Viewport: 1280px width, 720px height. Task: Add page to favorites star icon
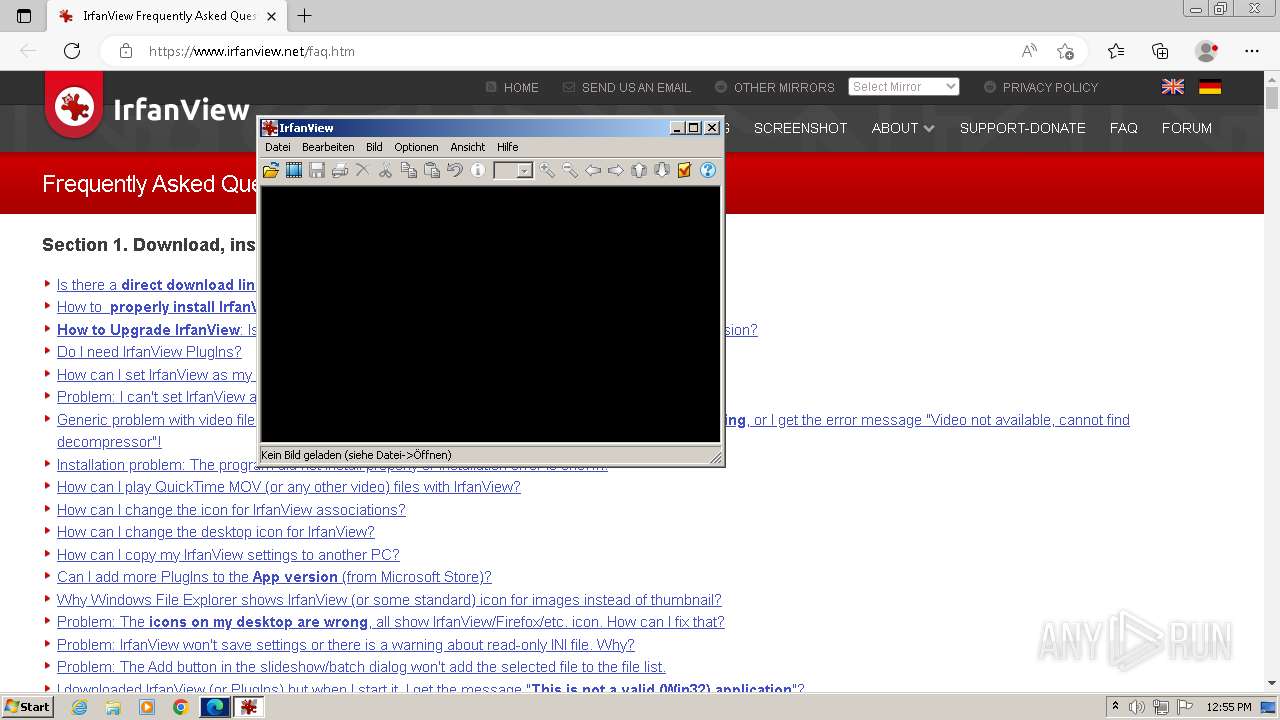tap(1065, 51)
